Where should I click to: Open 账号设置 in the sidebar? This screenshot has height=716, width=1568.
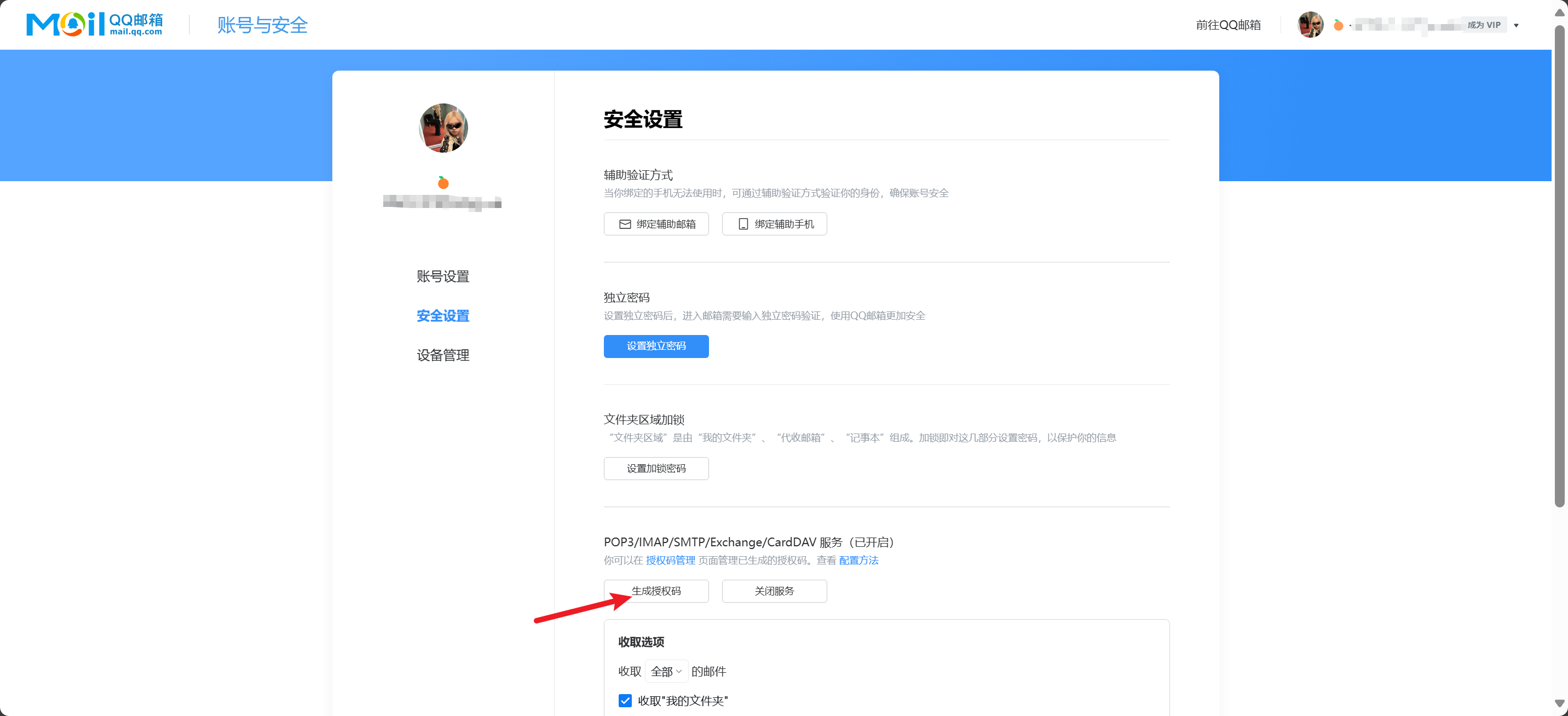pos(442,276)
